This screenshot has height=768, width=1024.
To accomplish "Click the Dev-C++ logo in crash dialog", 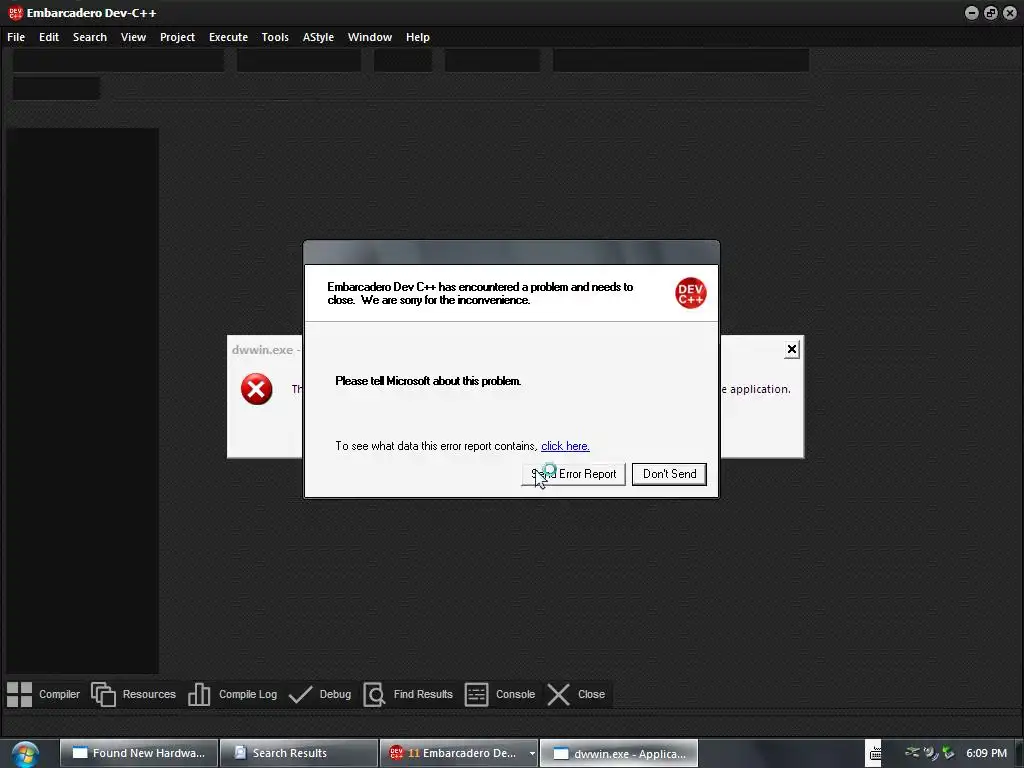I will click(691, 293).
